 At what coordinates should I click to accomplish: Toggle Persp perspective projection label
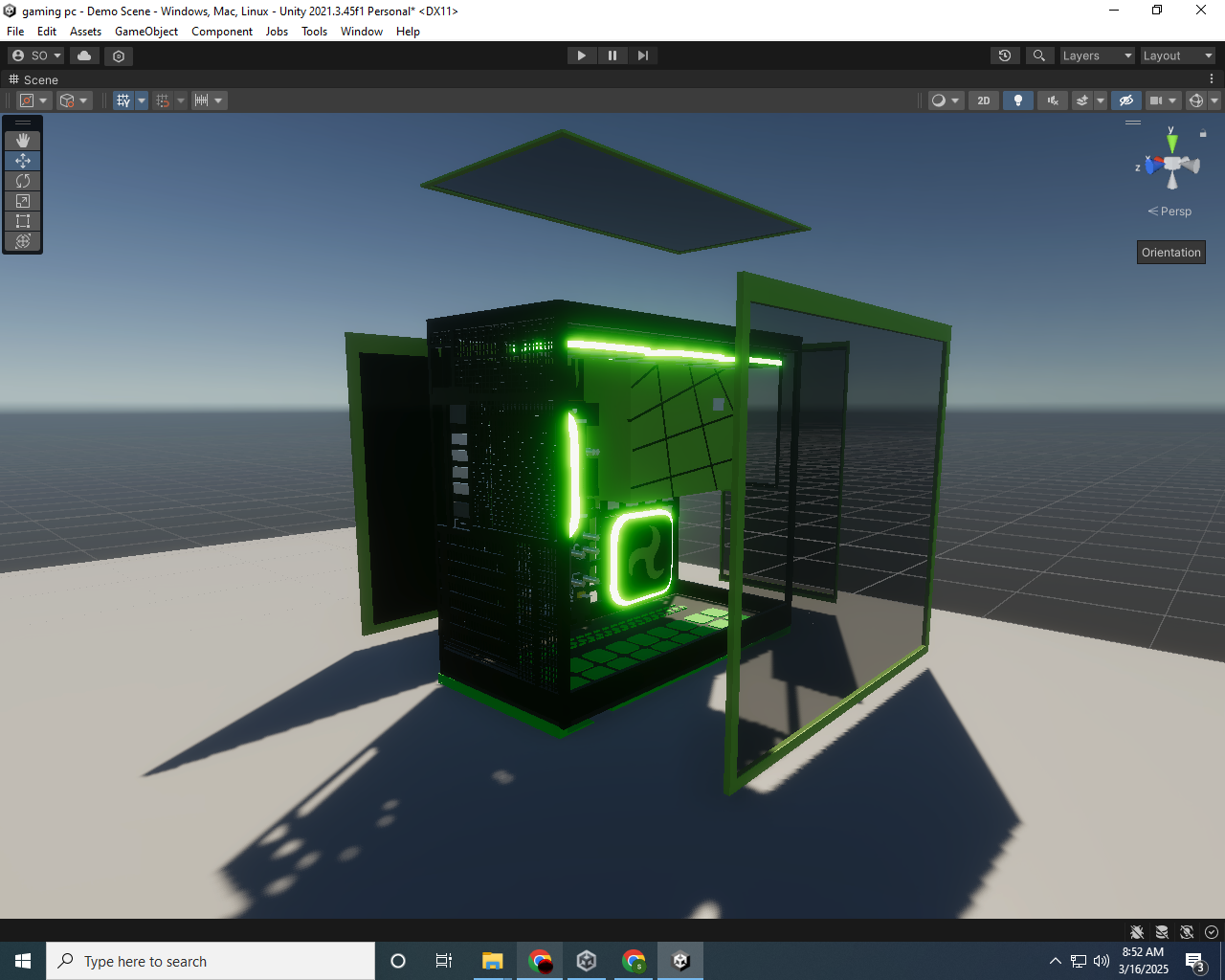[x=1169, y=212]
